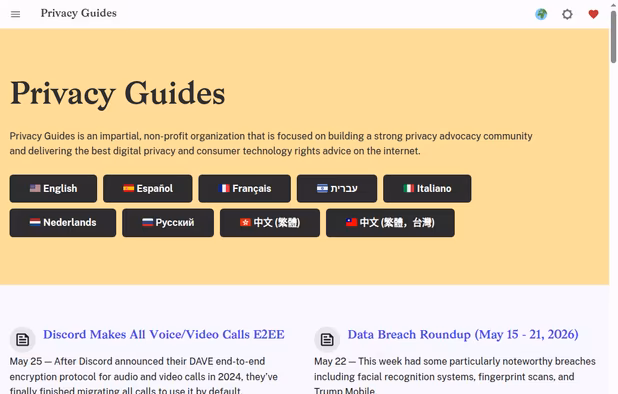The height and width of the screenshot is (394, 618).
Task: Toggle the color scheme brightness icon
Action: (x=567, y=14)
